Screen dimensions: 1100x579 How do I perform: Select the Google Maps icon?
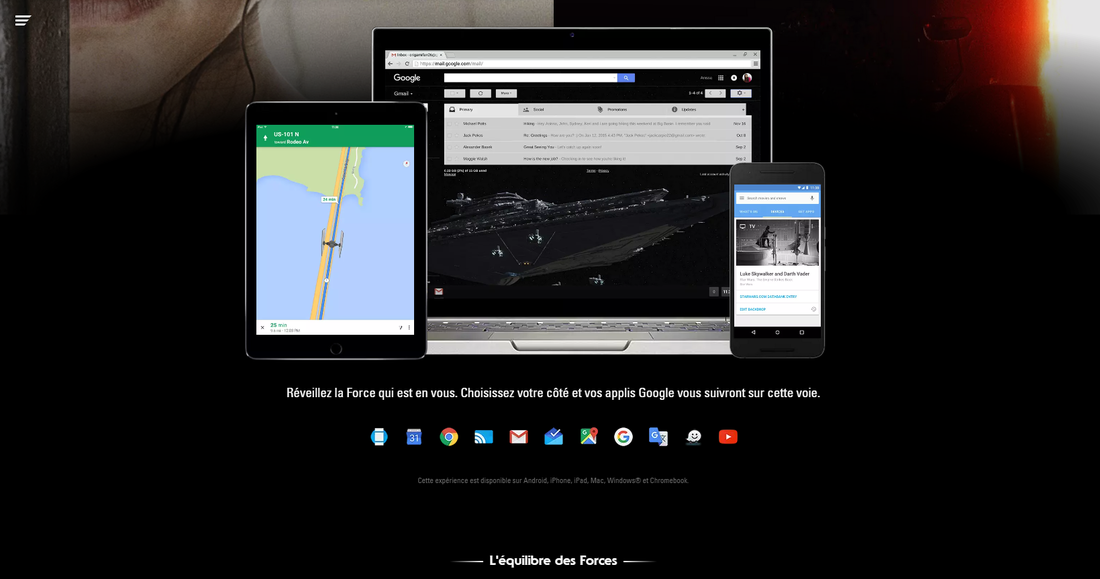[589, 437]
